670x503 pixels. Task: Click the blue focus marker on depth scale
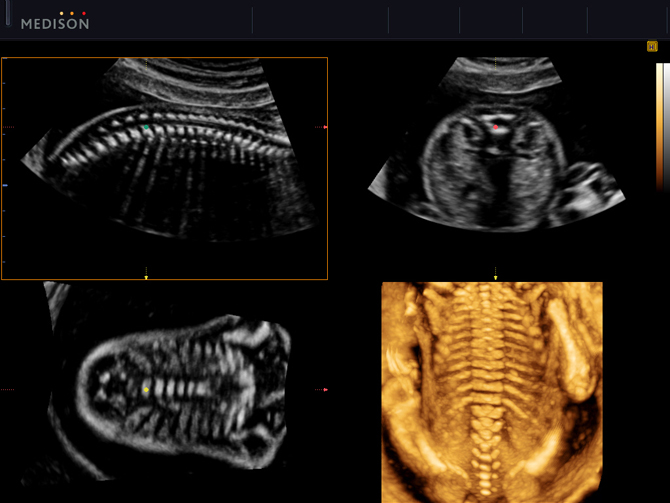tap(5, 185)
